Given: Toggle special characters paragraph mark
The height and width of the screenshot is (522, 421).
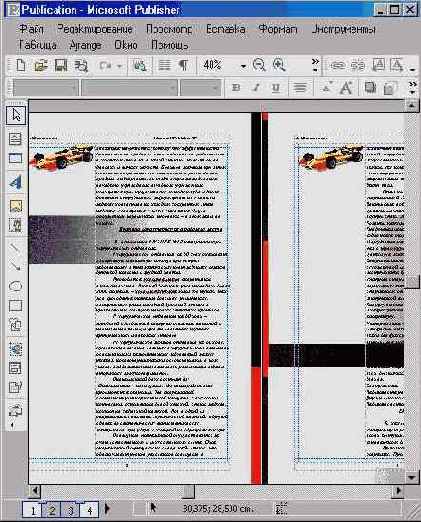Looking at the screenshot, I should pyautogui.click(x=184, y=65).
